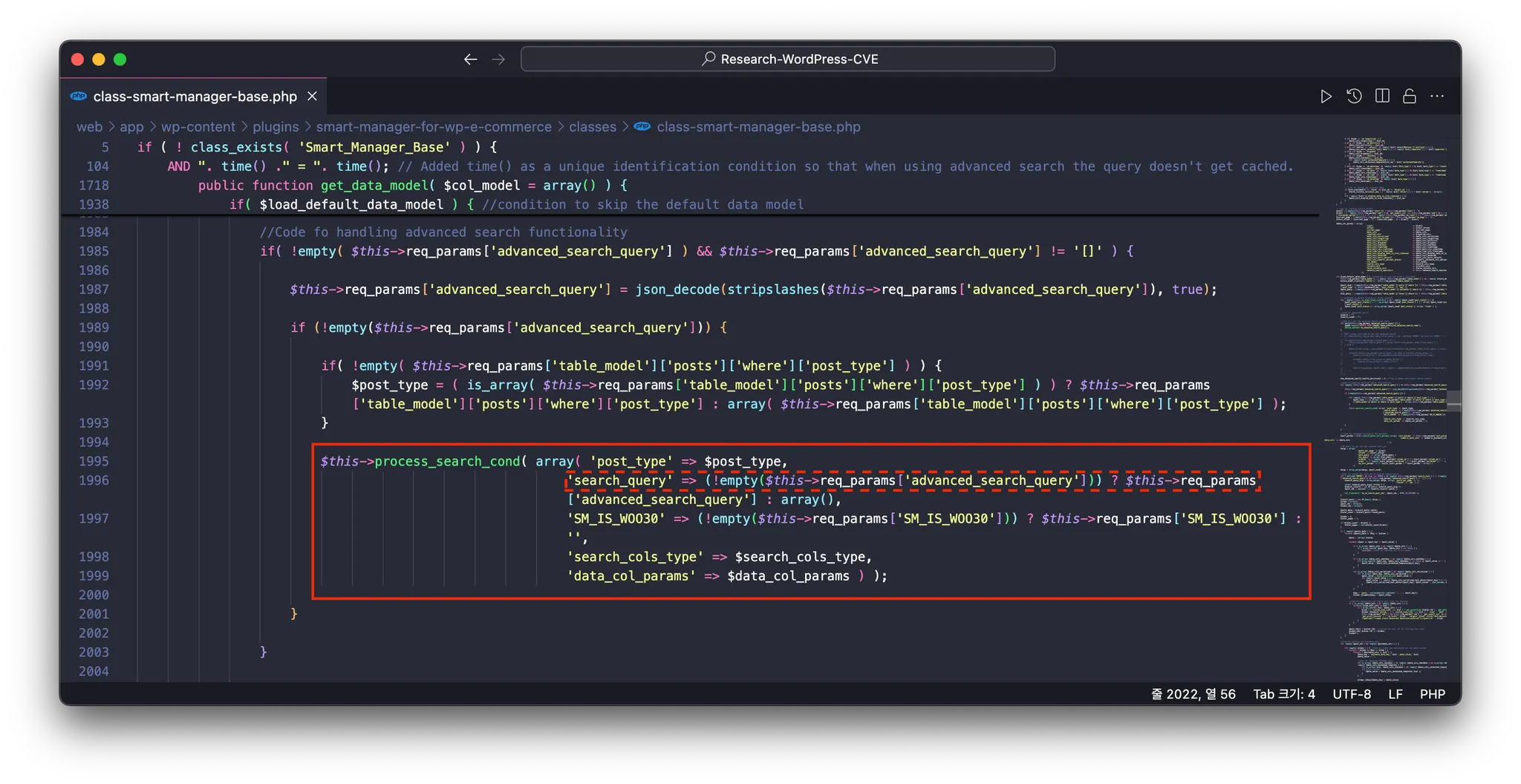Screen dimensions: 1521x784
Task: Close the class-smart-manager-base.php tab
Action: pos(313,97)
